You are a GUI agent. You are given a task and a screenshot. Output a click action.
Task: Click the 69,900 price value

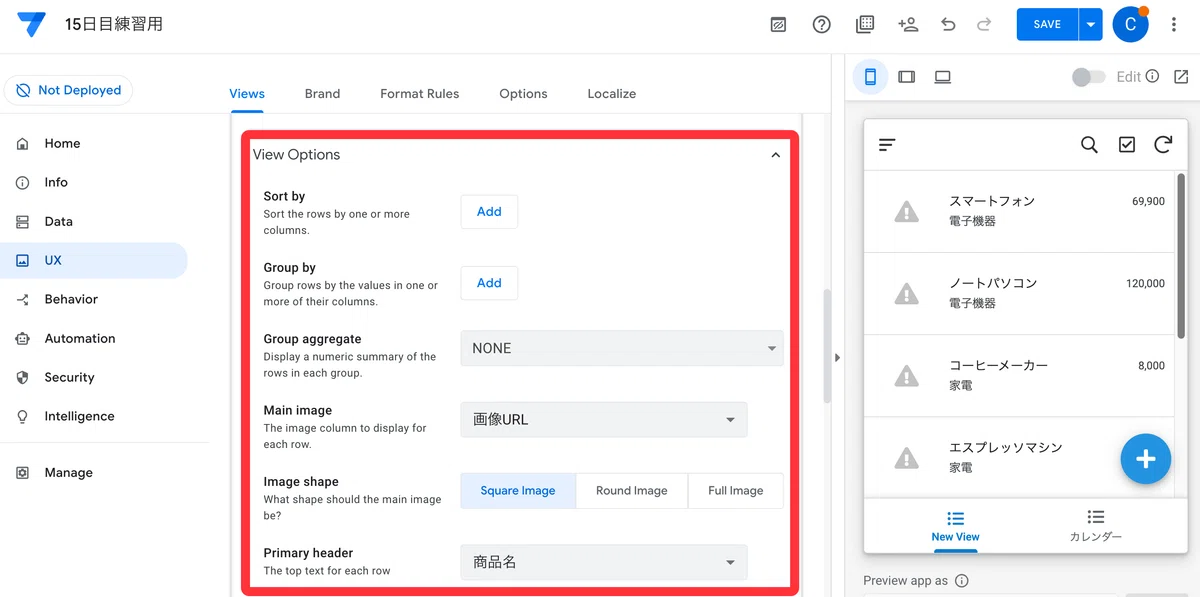point(1148,201)
